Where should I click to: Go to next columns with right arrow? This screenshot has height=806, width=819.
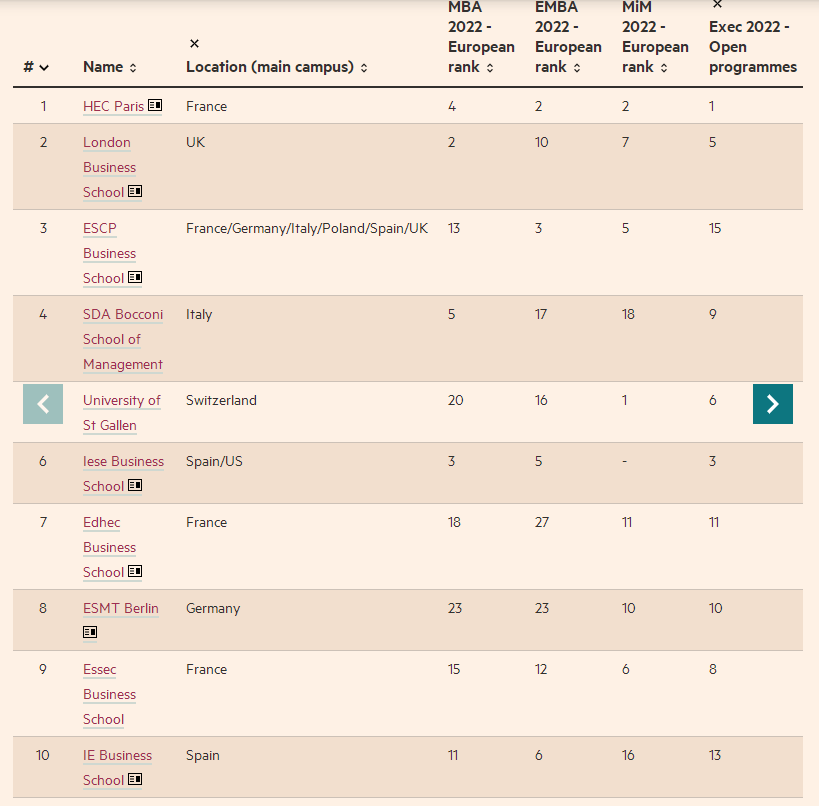tap(773, 404)
